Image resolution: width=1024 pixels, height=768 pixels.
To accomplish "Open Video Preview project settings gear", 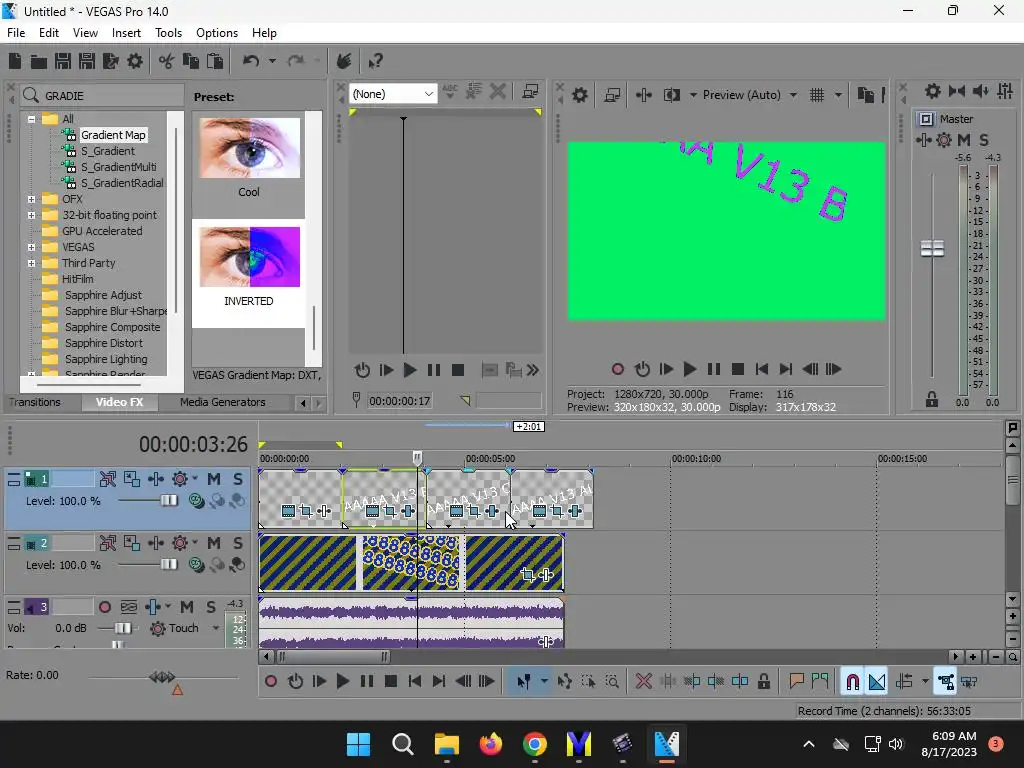I will point(579,95).
